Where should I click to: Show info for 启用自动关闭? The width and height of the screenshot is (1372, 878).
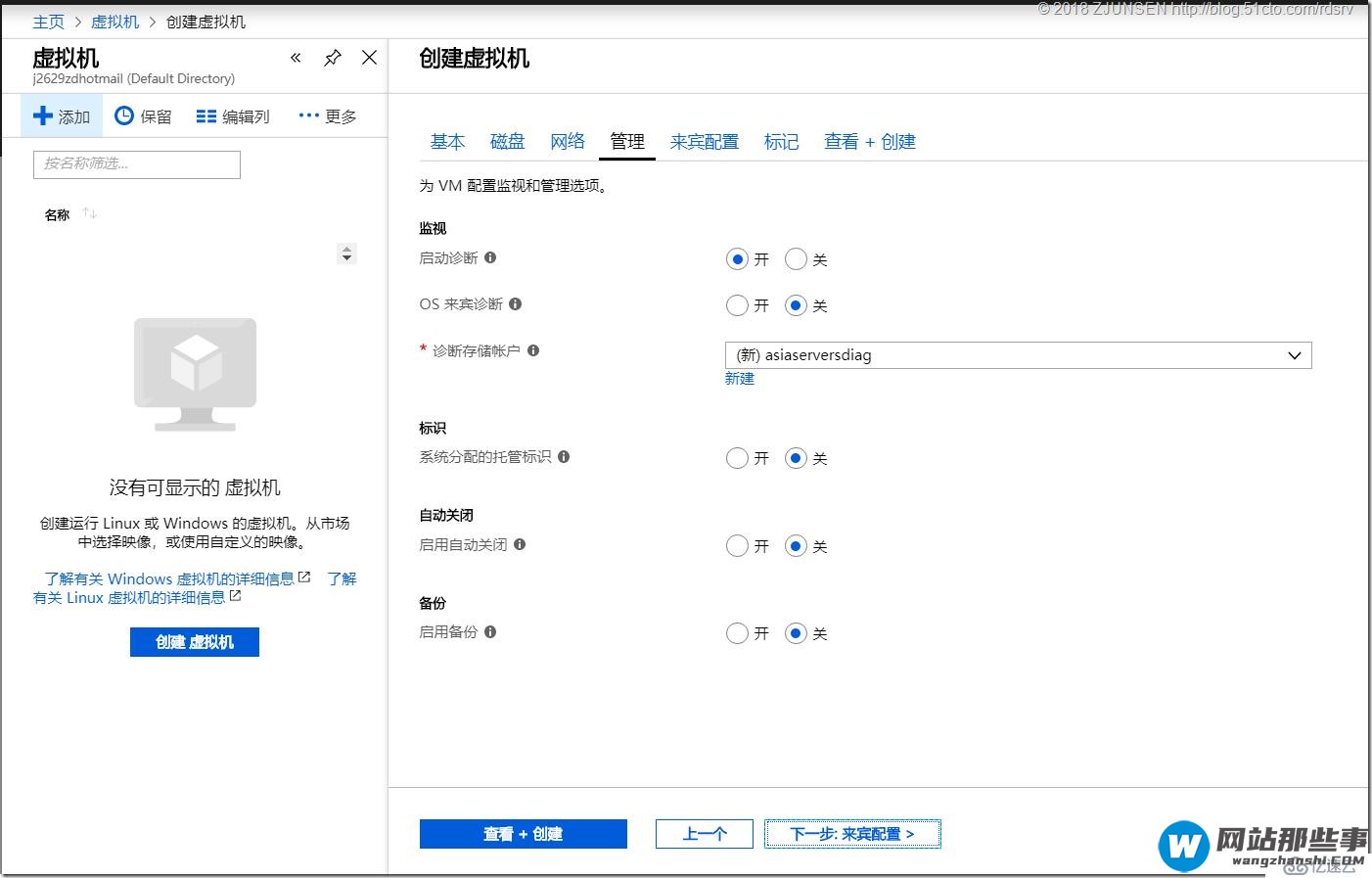click(x=520, y=544)
